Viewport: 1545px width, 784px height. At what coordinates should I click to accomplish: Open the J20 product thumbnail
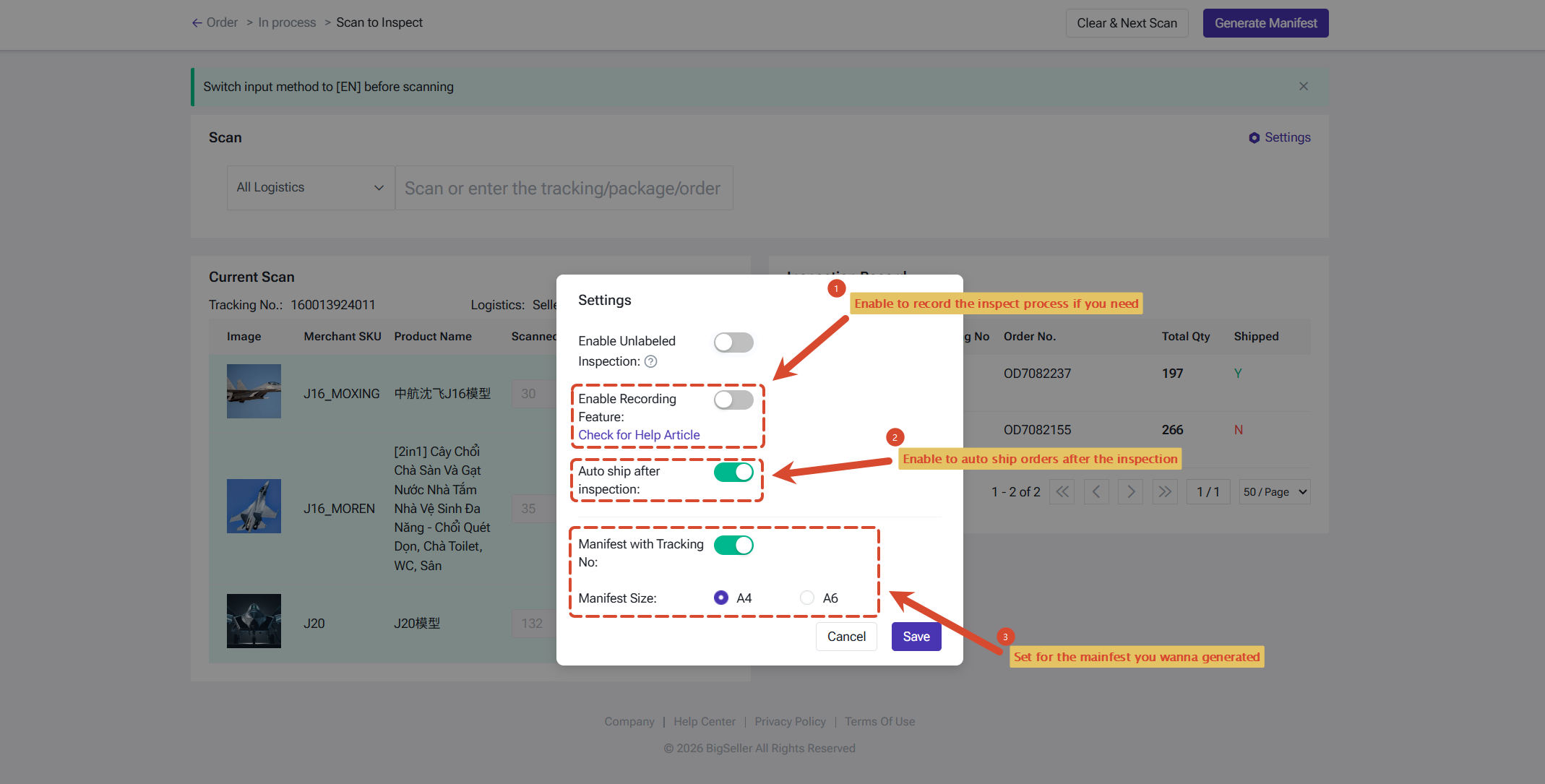click(254, 621)
